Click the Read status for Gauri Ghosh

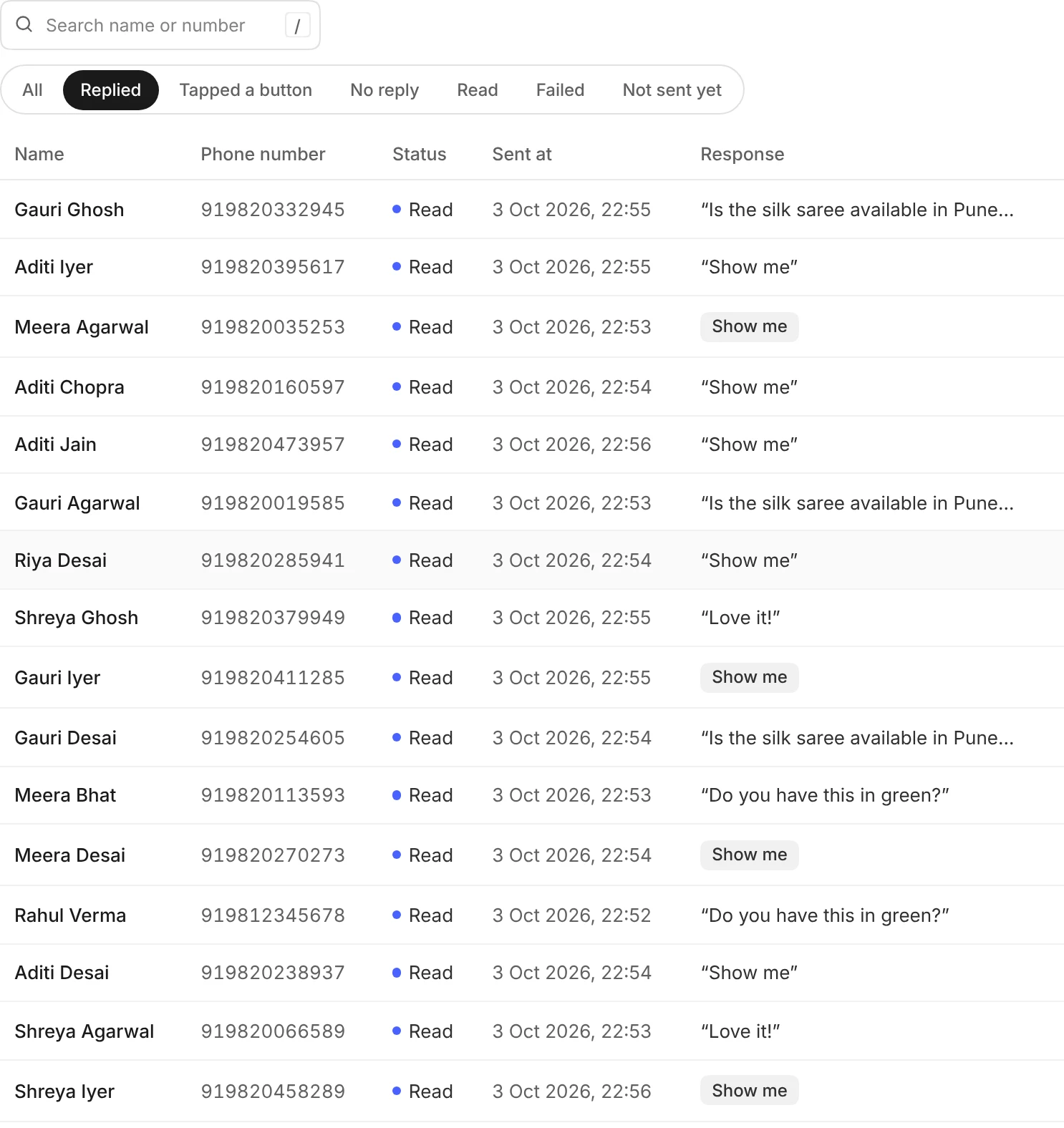[422, 210]
